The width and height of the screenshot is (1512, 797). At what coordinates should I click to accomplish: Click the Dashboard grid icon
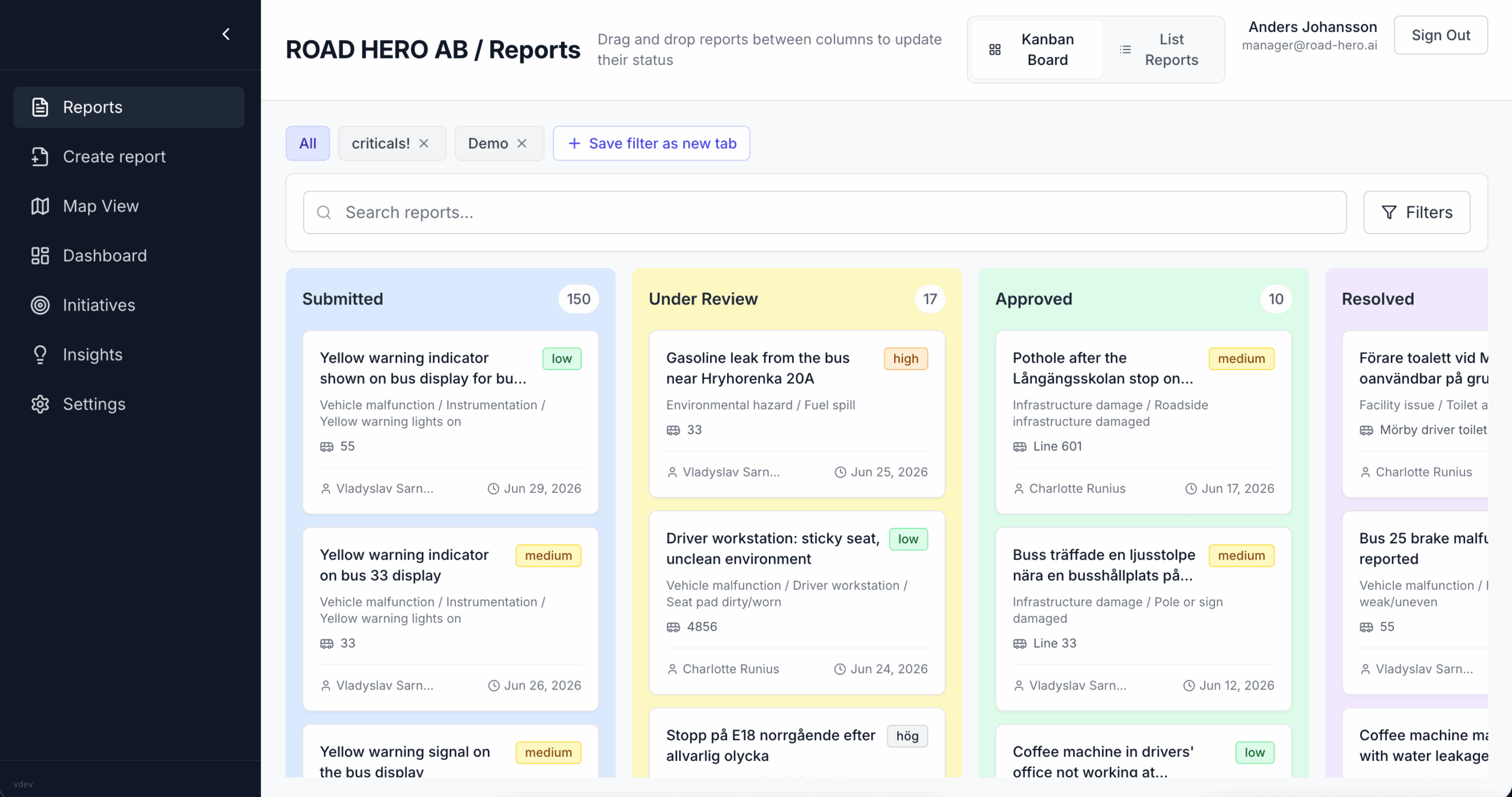click(40, 256)
